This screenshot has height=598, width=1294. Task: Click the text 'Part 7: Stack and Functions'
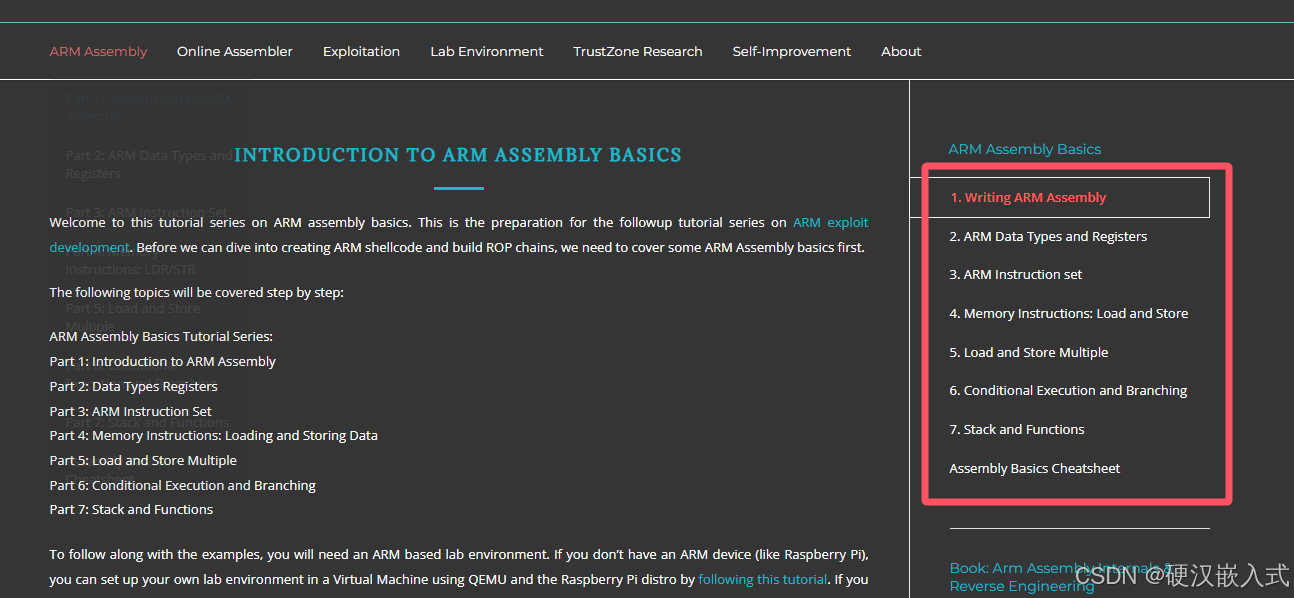[x=131, y=509]
